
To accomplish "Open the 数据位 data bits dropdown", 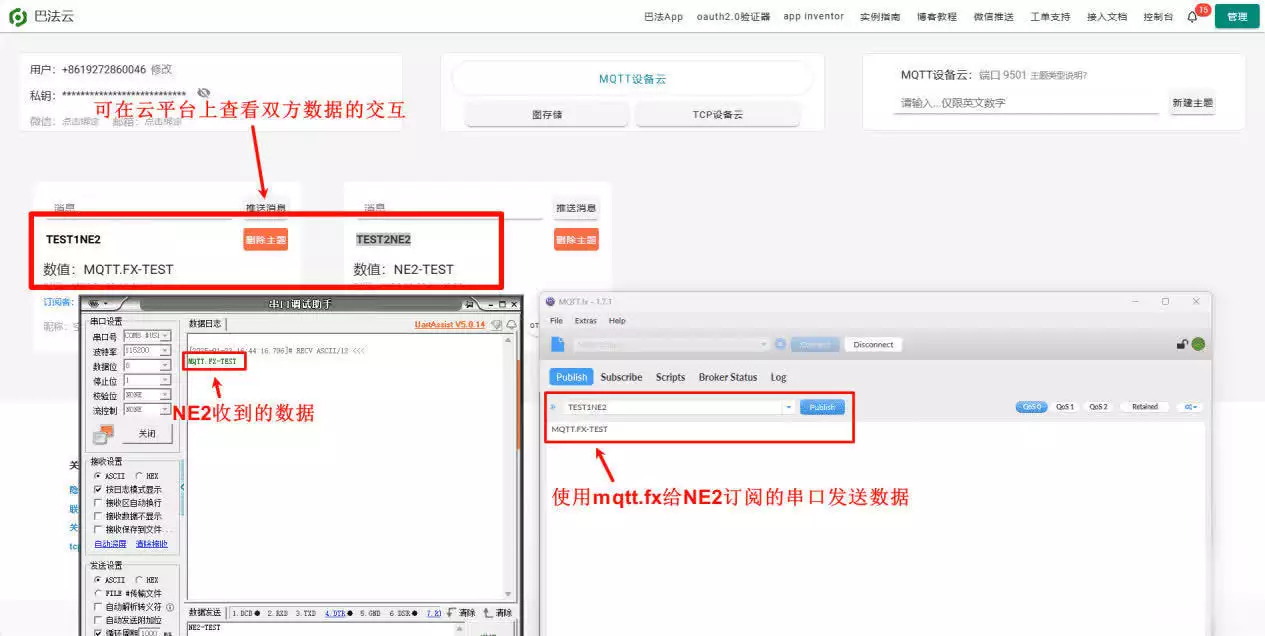I will [165, 366].
